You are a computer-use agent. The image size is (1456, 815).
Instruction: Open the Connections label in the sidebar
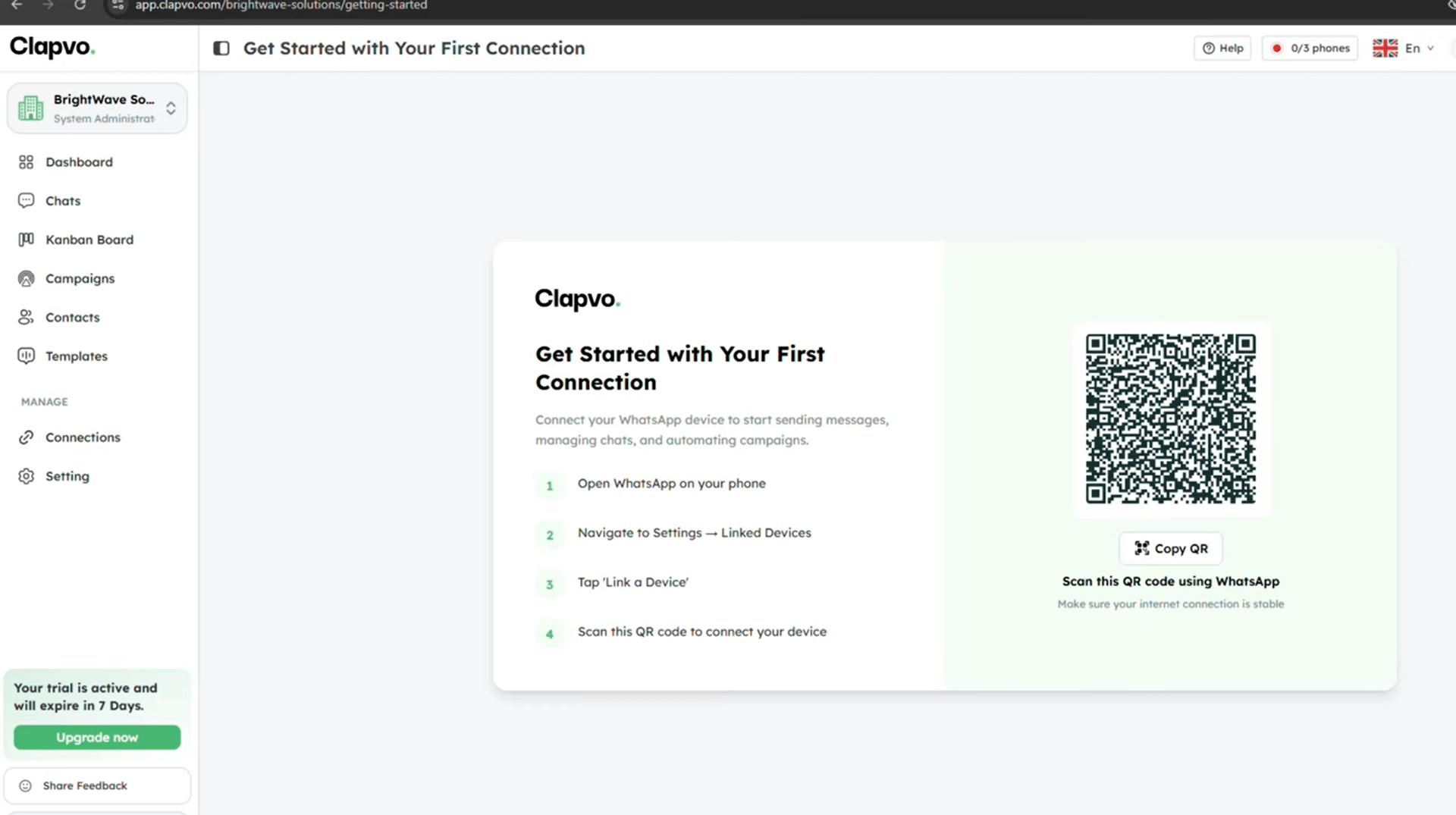(83, 437)
